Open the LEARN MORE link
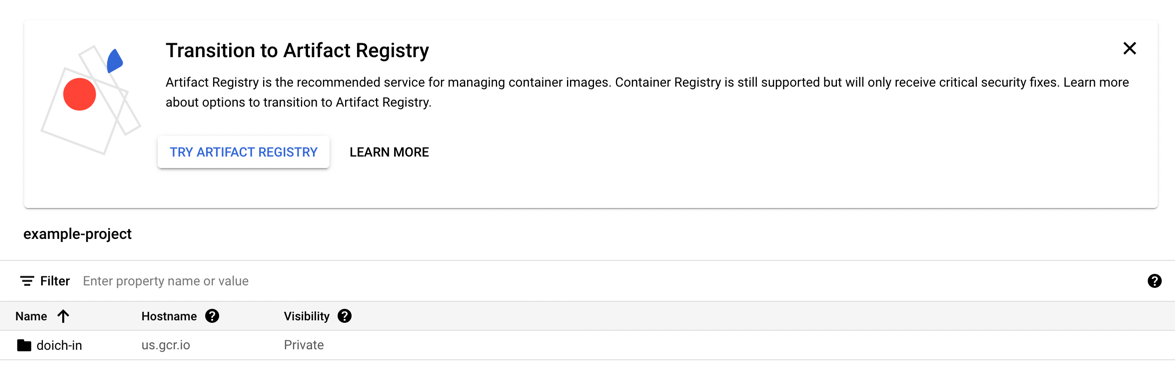The height and width of the screenshot is (377, 1175). tap(389, 152)
